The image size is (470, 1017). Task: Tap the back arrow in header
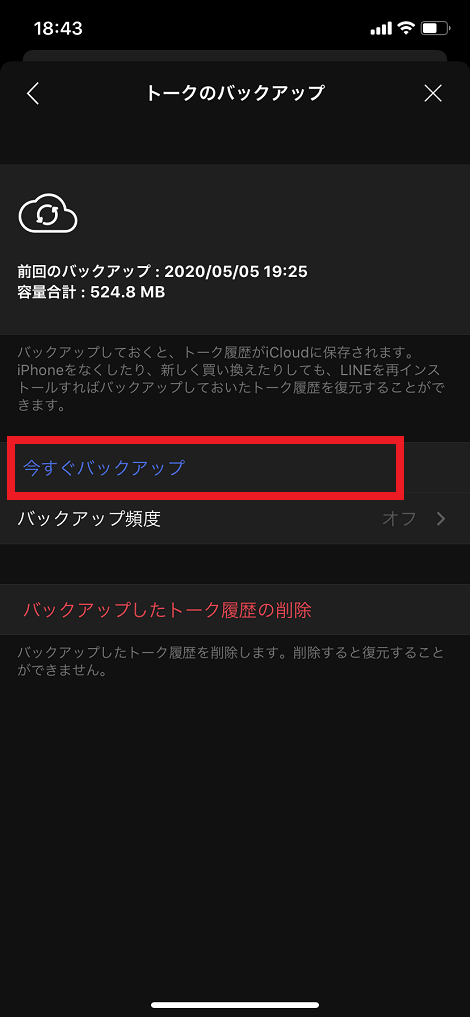pyautogui.click(x=33, y=93)
